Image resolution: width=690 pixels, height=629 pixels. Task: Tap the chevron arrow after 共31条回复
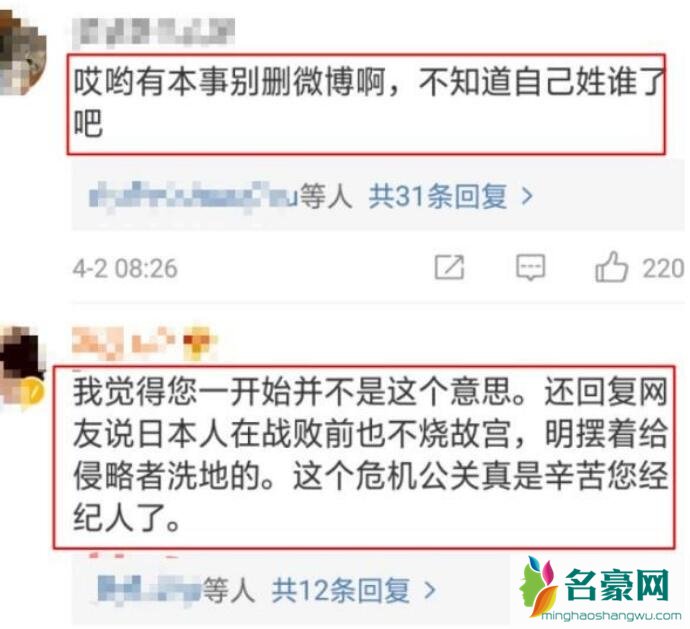coord(527,196)
